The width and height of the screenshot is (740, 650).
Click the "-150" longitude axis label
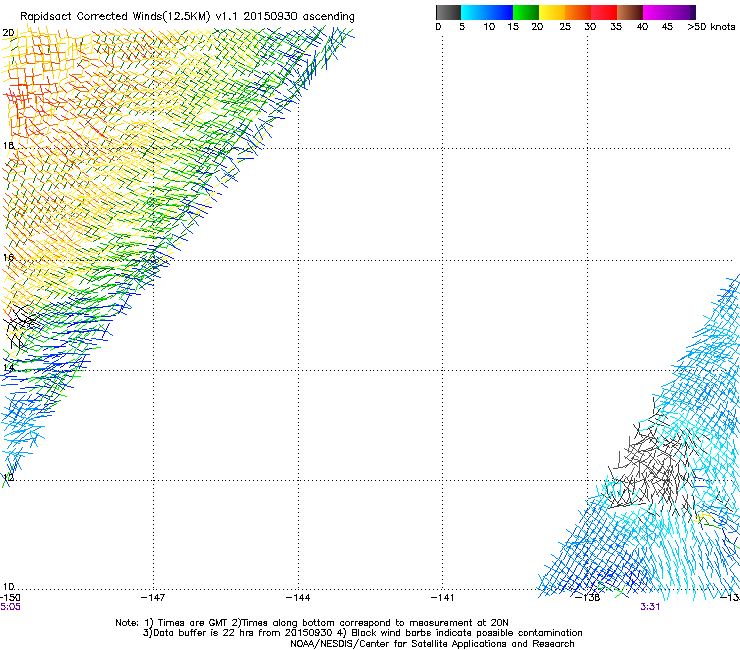pyautogui.click(x=10, y=598)
